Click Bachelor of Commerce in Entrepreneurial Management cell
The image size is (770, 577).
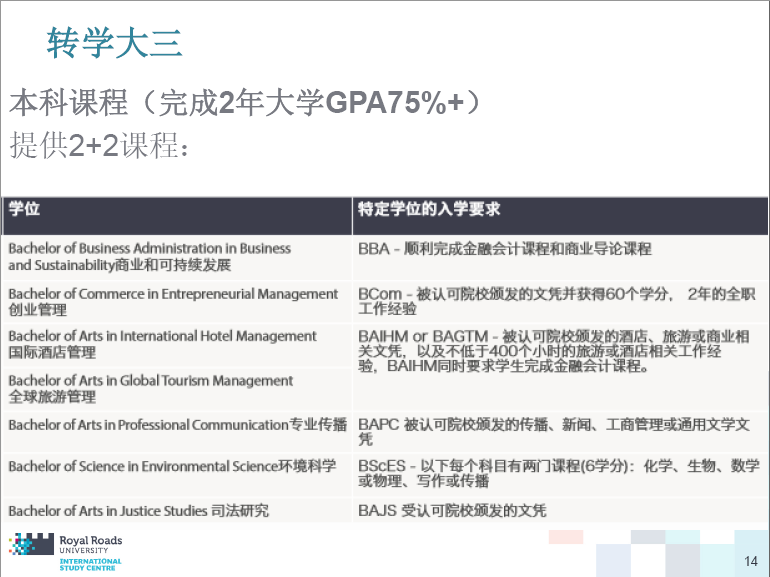point(177,302)
